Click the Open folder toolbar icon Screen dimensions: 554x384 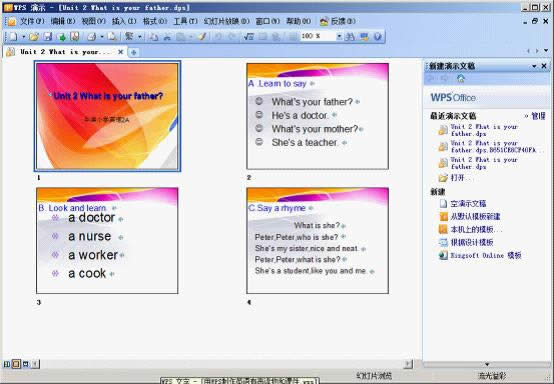point(34,36)
